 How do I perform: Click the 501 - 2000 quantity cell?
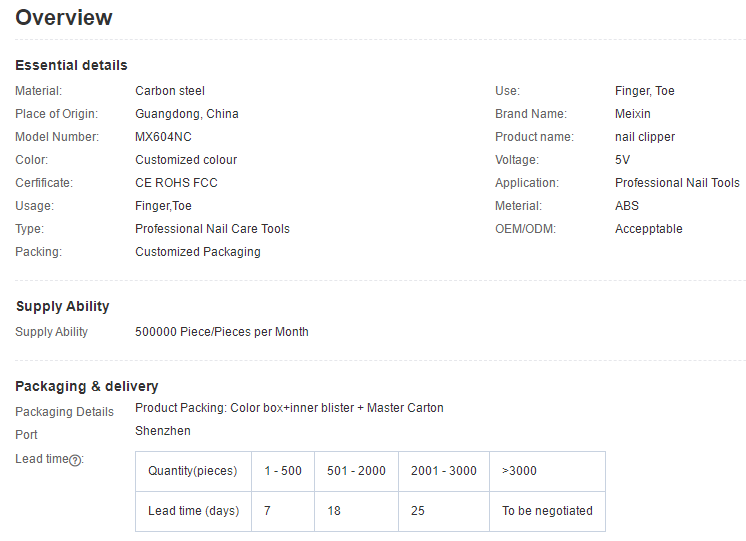(356, 471)
